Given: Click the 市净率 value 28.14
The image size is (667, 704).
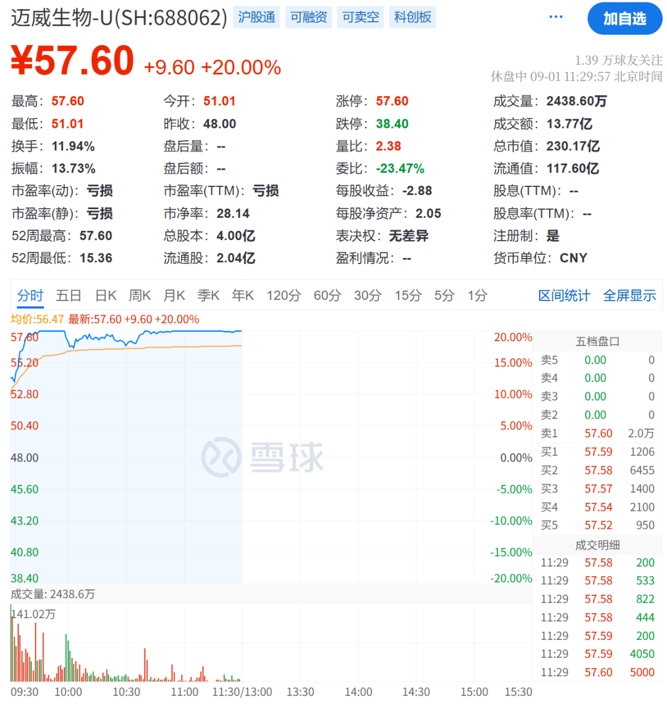Looking at the screenshot, I should pos(233,213).
